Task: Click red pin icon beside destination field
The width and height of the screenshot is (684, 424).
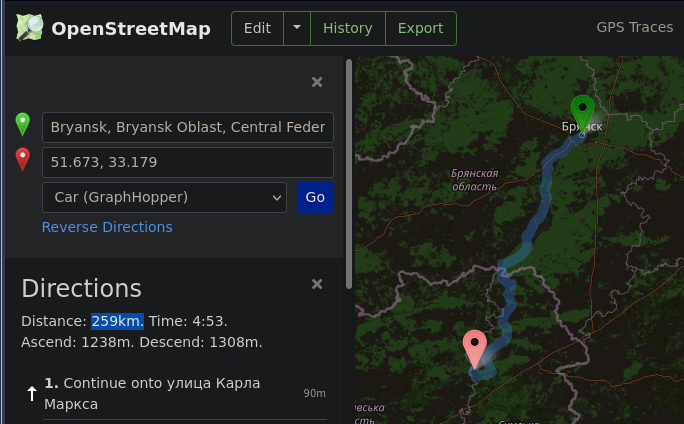Action: click(23, 159)
